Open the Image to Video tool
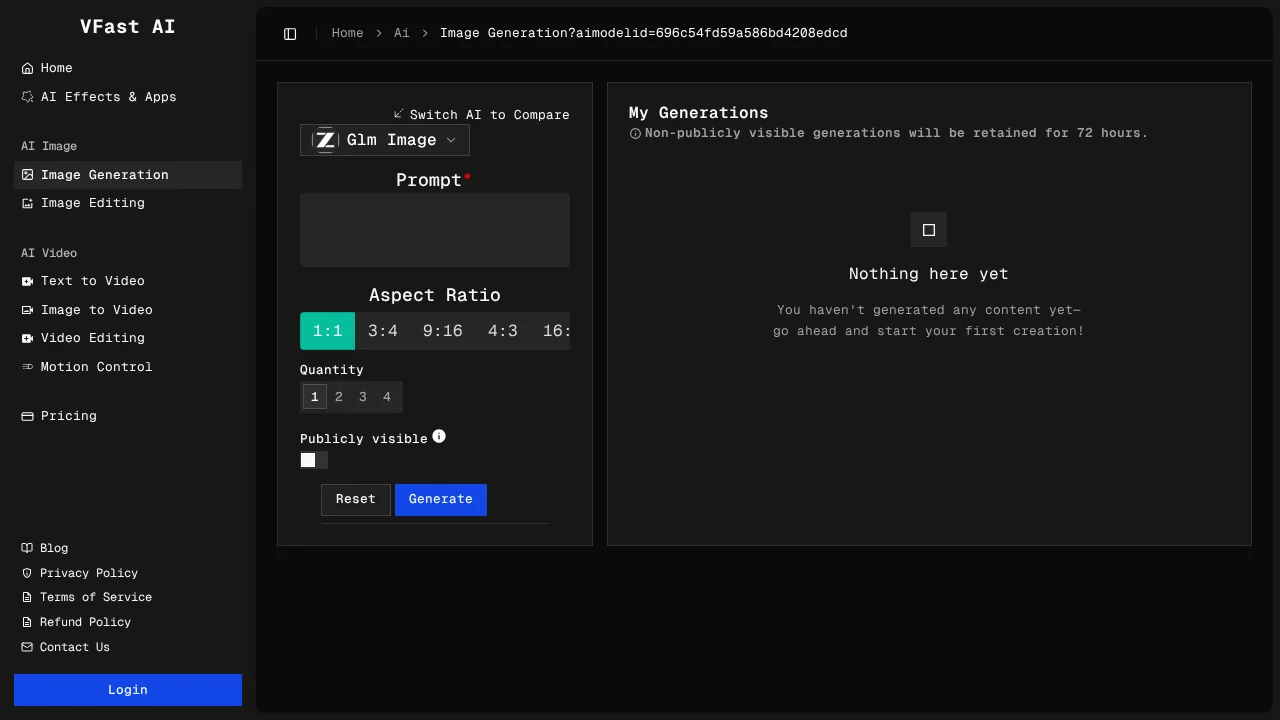Screen dimensions: 1280x720 (96, 310)
